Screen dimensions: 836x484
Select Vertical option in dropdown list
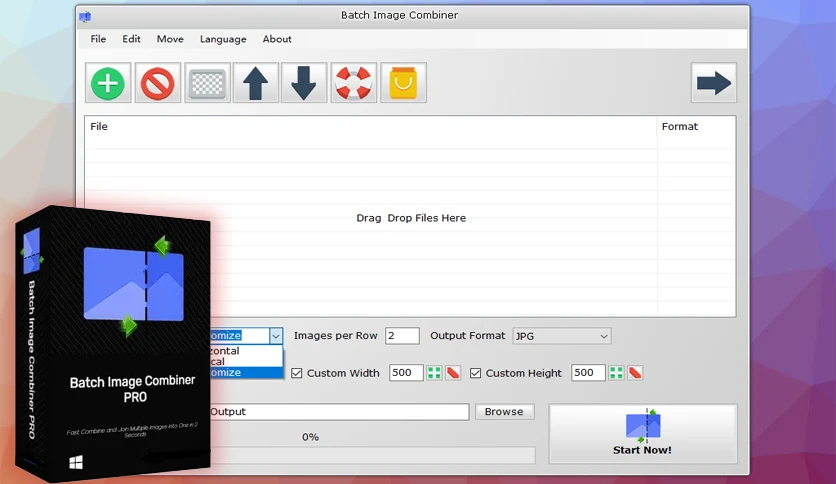pos(246,361)
